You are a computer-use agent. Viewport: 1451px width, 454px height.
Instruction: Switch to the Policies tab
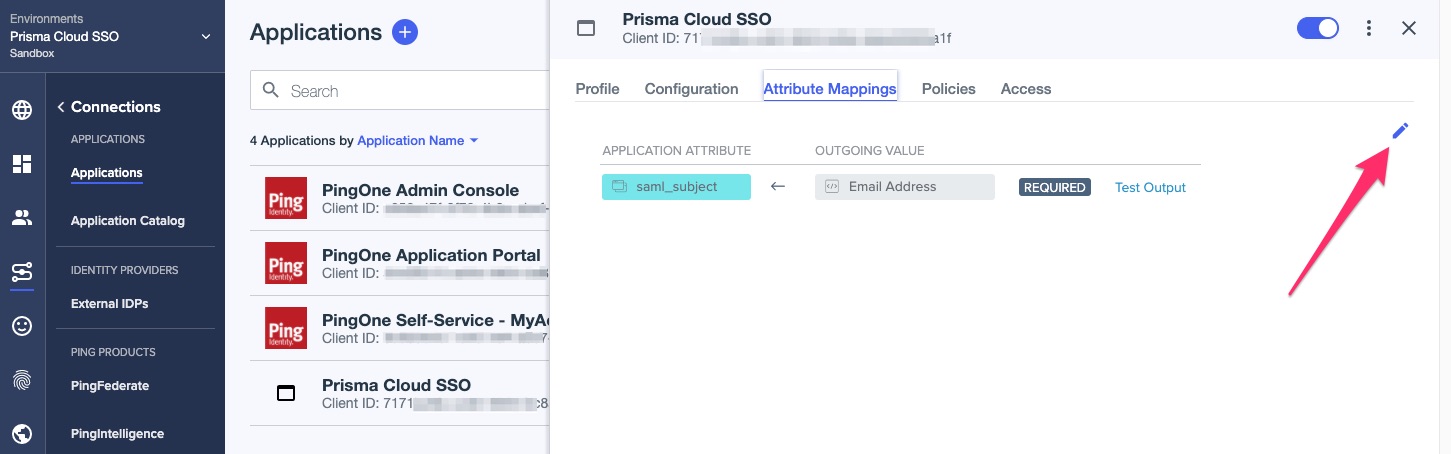[948, 89]
